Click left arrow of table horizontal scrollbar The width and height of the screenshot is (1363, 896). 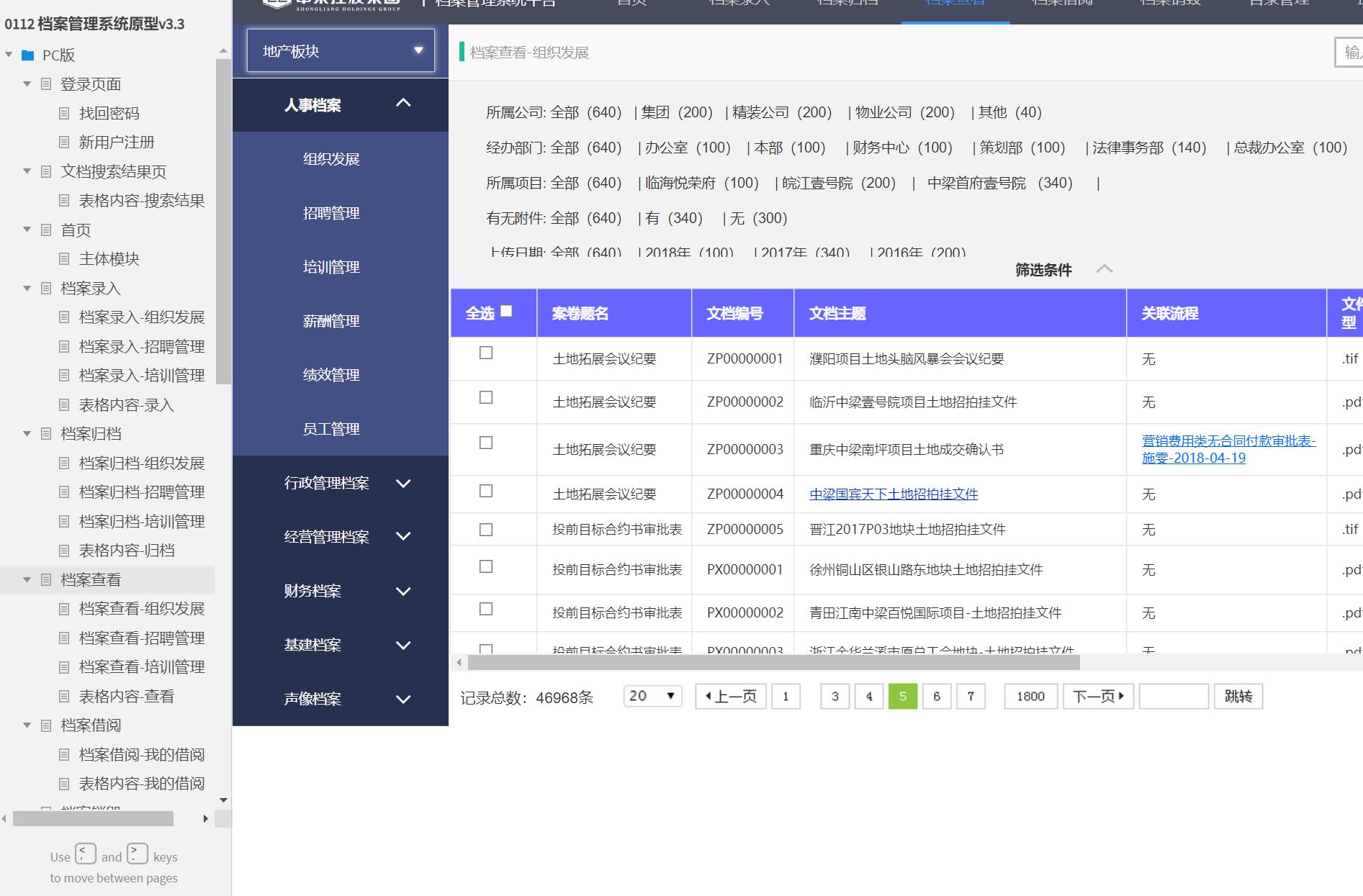point(459,662)
